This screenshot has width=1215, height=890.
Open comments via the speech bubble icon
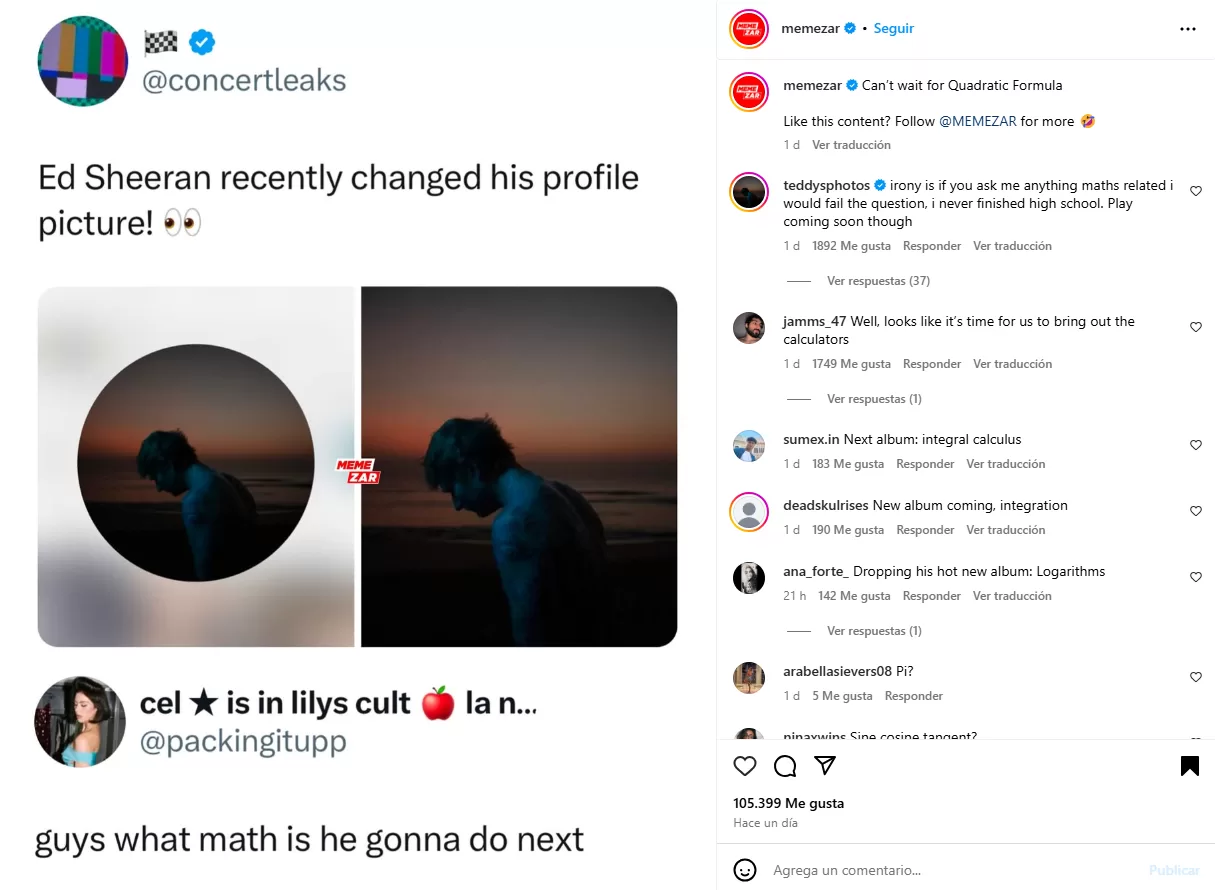[x=785, y=765]
